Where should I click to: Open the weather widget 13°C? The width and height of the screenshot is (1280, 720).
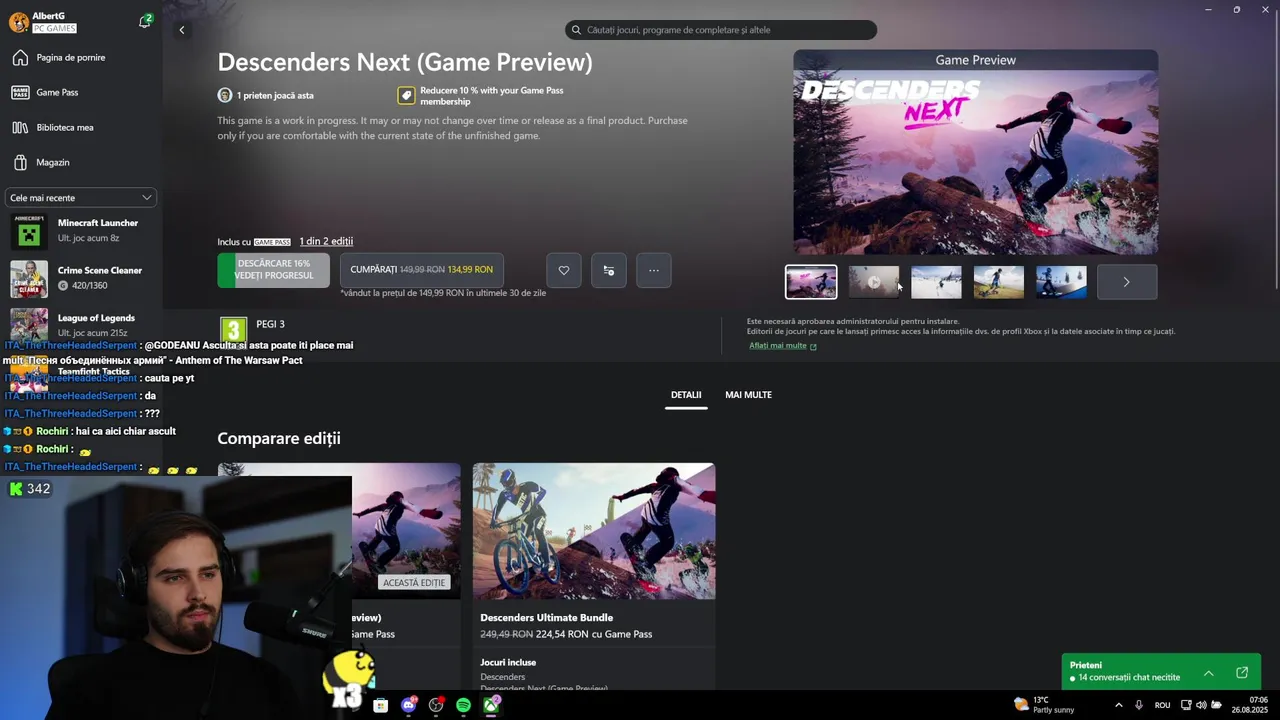[x=1044, y=705]
